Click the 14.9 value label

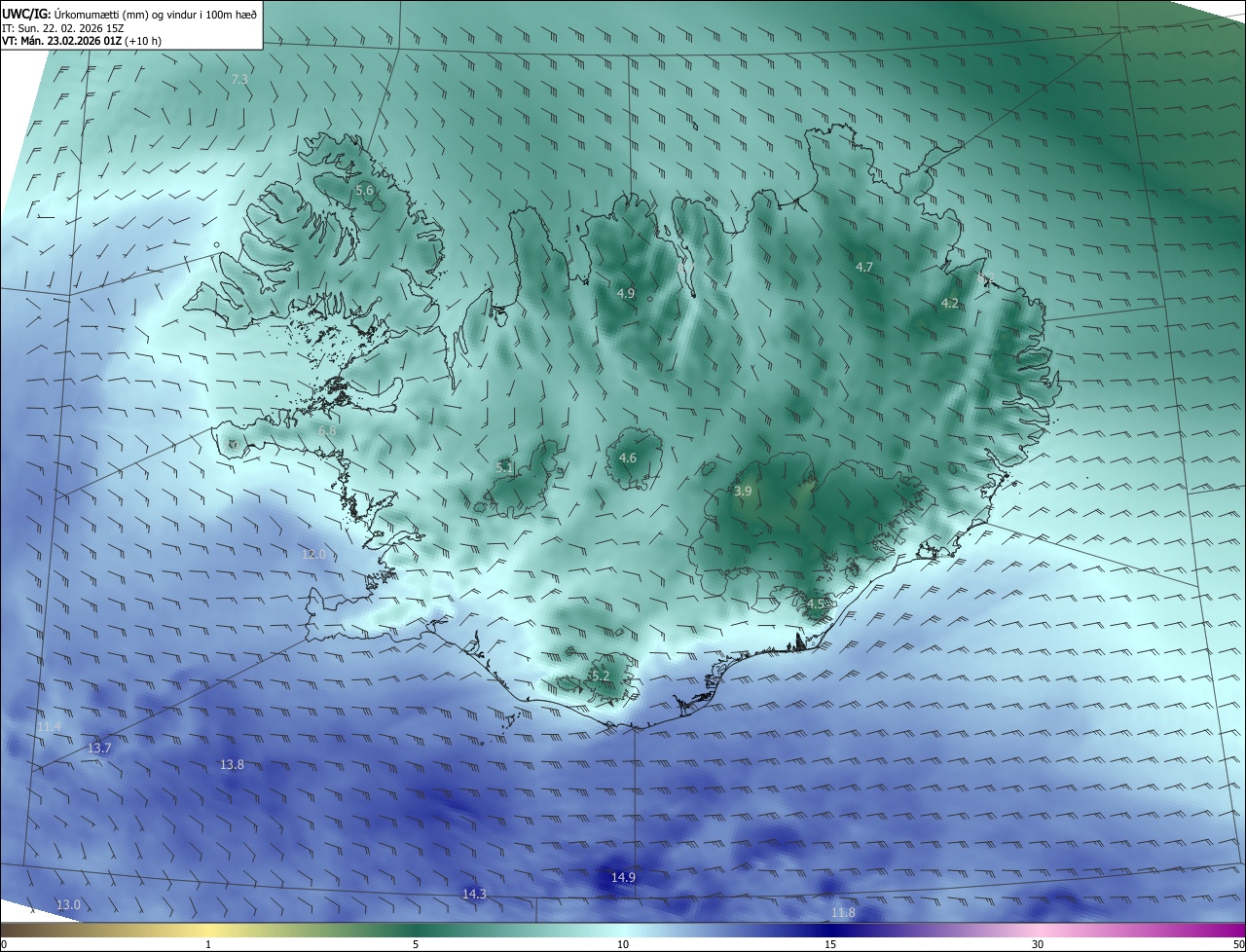coord(623,878)
